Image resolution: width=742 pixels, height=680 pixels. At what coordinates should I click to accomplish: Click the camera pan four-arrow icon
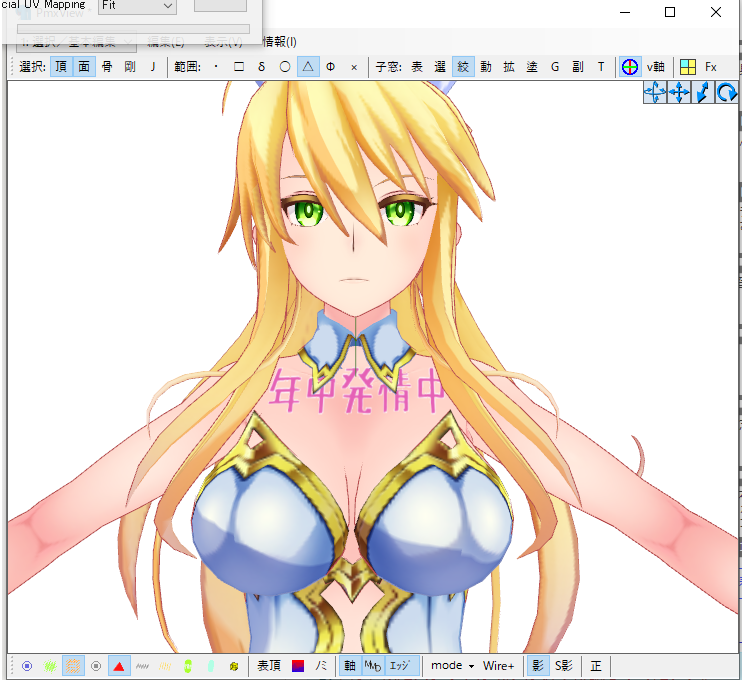[679, 92]
